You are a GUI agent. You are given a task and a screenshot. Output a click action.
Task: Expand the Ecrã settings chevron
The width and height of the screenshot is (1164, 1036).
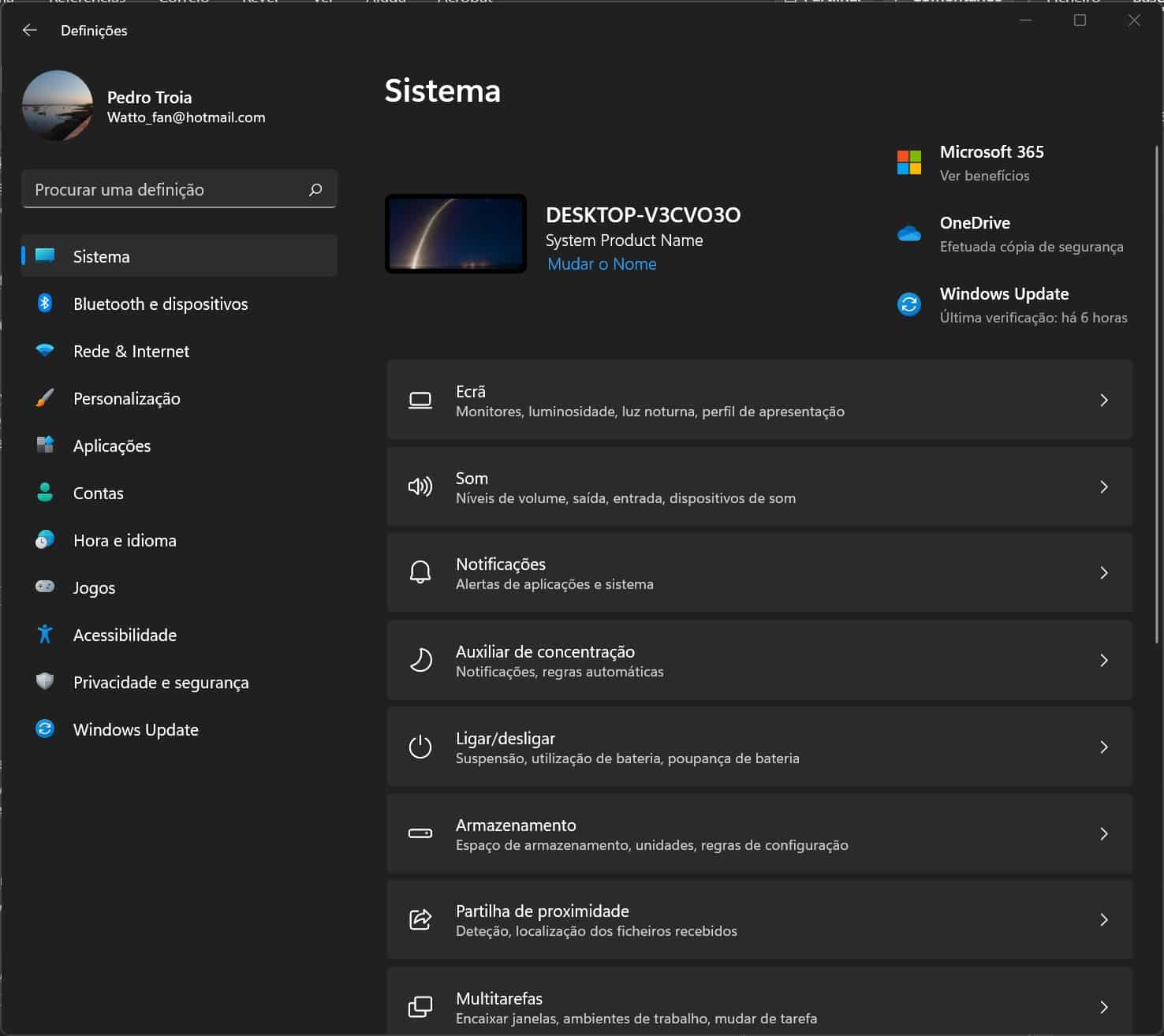(1104, 400)
